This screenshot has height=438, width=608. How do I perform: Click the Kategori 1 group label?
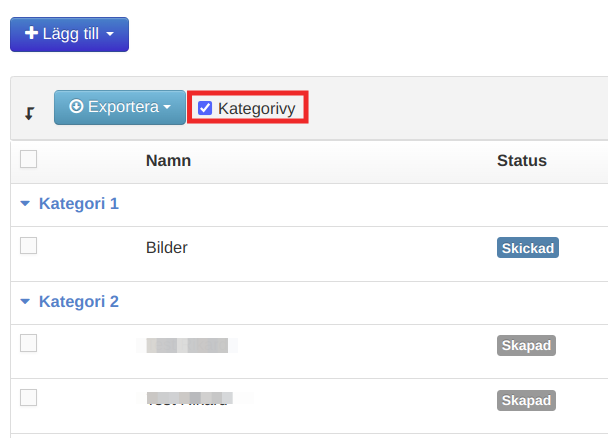79,204
